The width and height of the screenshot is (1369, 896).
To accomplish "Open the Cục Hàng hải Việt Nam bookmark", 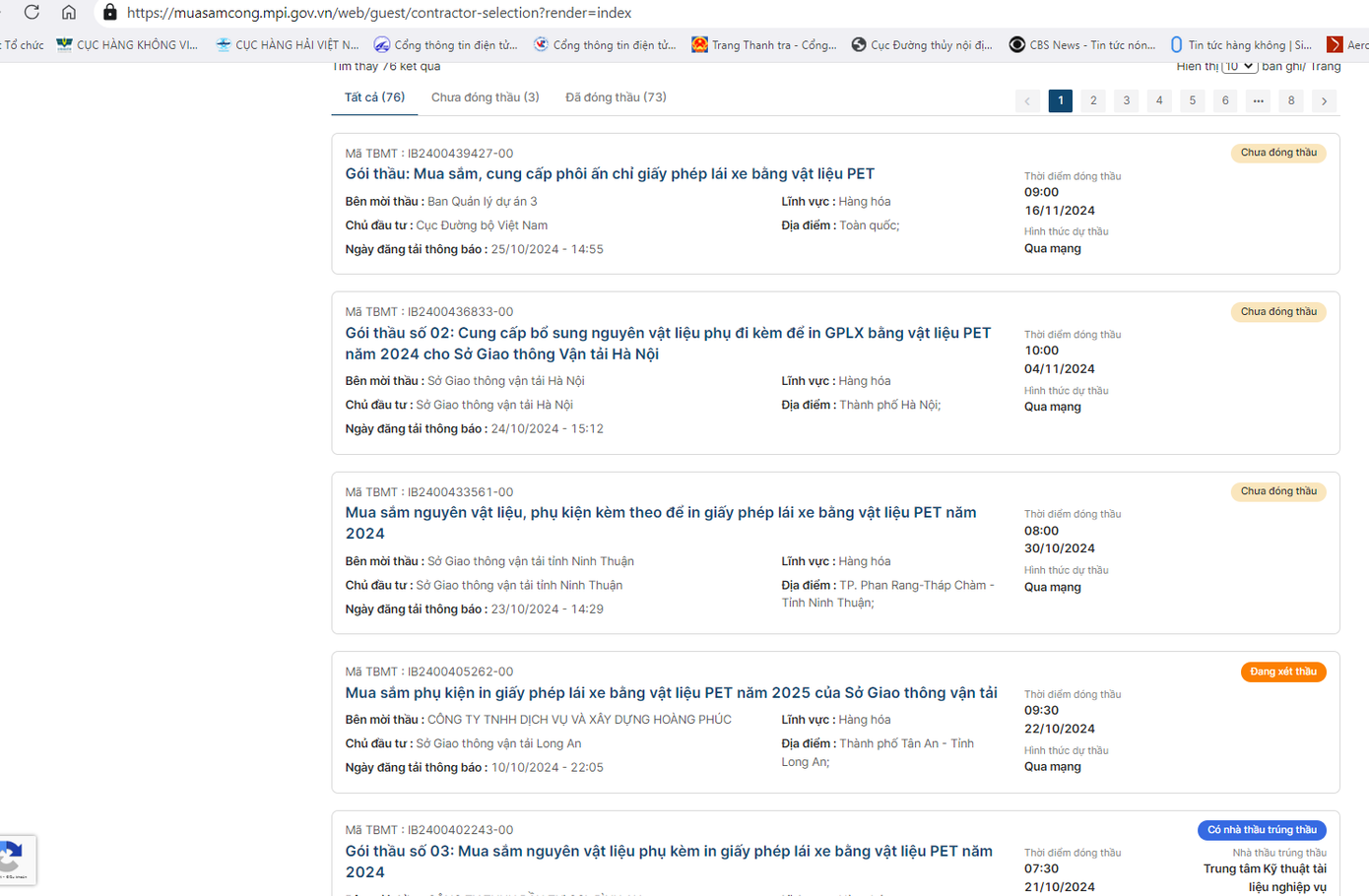I will pyautogui.click(x=287, y=45).
